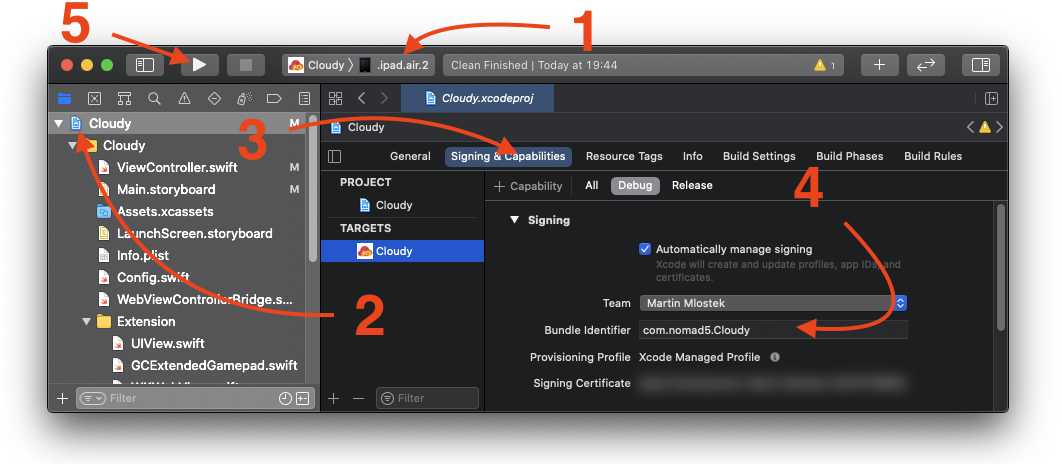Viewport: 1062px width, 464px height.
Task: Switch to the General tab
Action: 410,156
